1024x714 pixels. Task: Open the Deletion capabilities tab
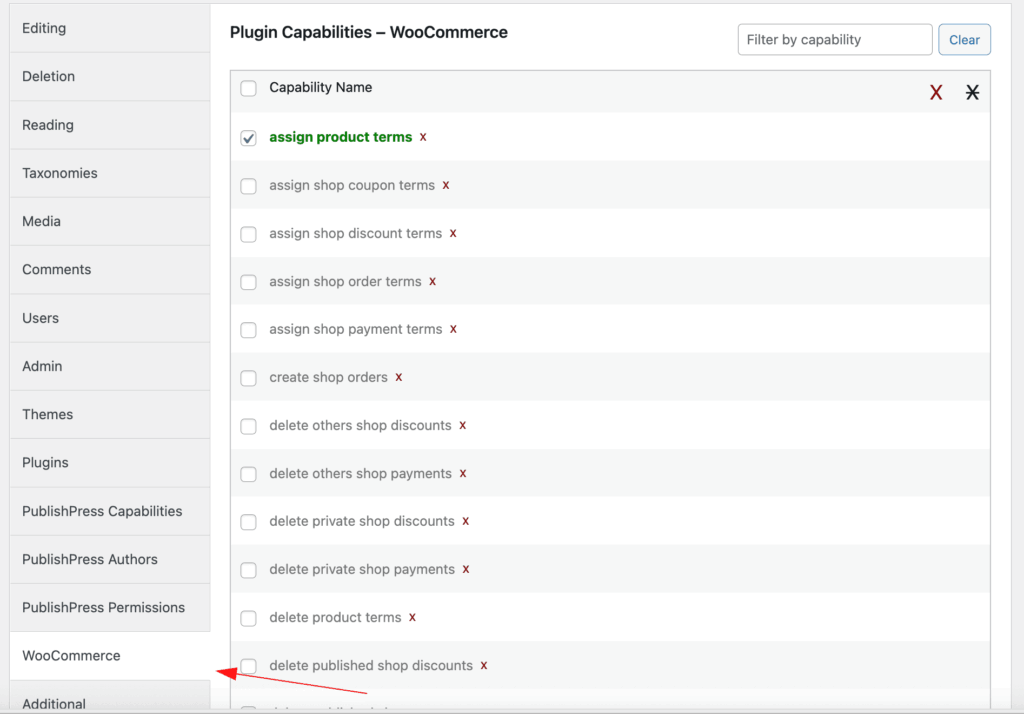pos(110,76)
